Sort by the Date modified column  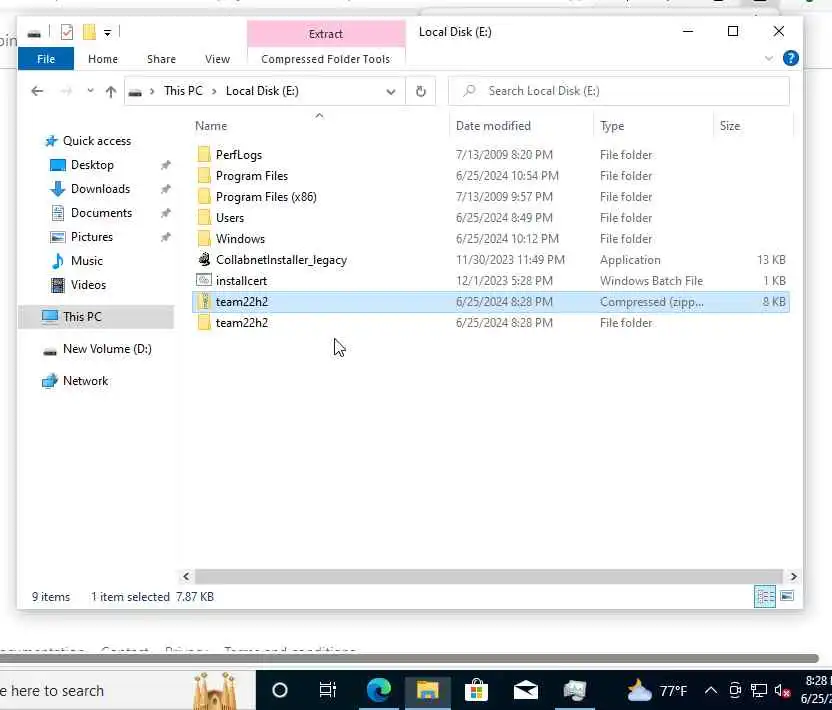click(x=493, y=126)
